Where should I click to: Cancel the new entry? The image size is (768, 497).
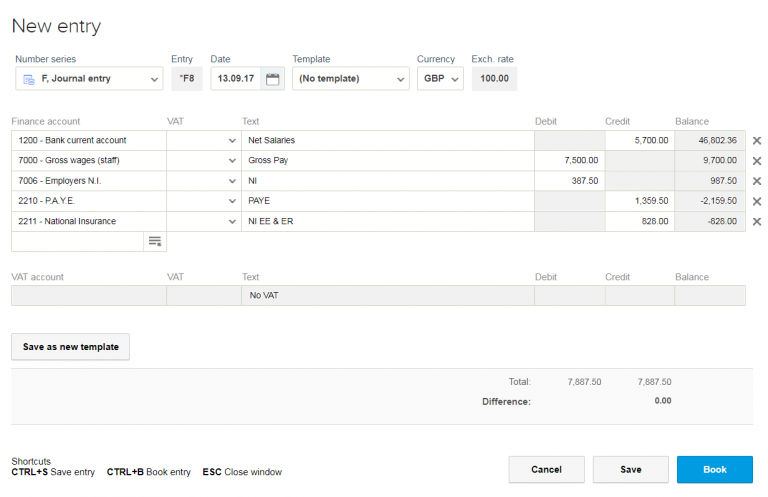pyautogui.click(x=546, y=469)
